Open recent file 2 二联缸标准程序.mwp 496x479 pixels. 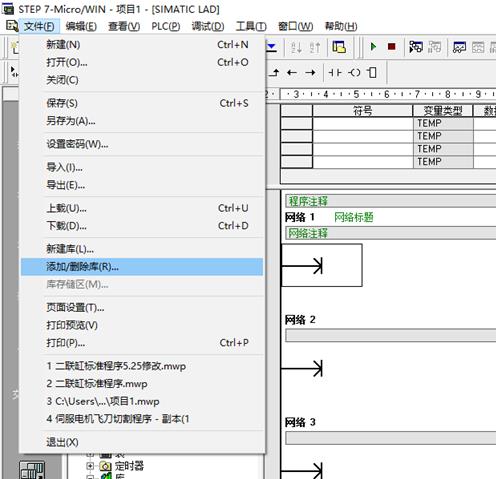pyautogui.click(x=142, y=384)
